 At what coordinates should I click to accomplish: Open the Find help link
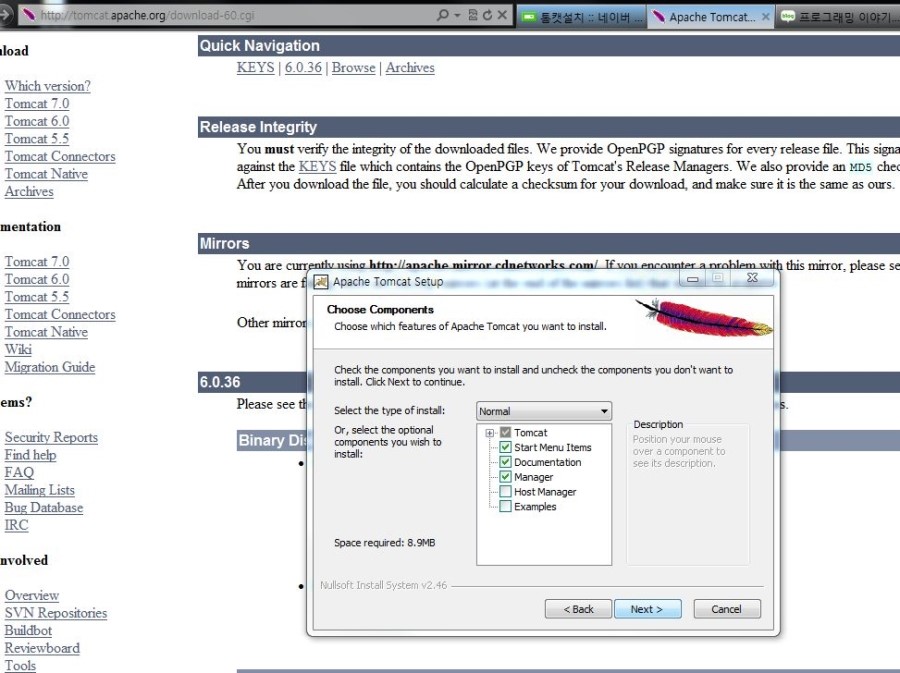point(30,455)
